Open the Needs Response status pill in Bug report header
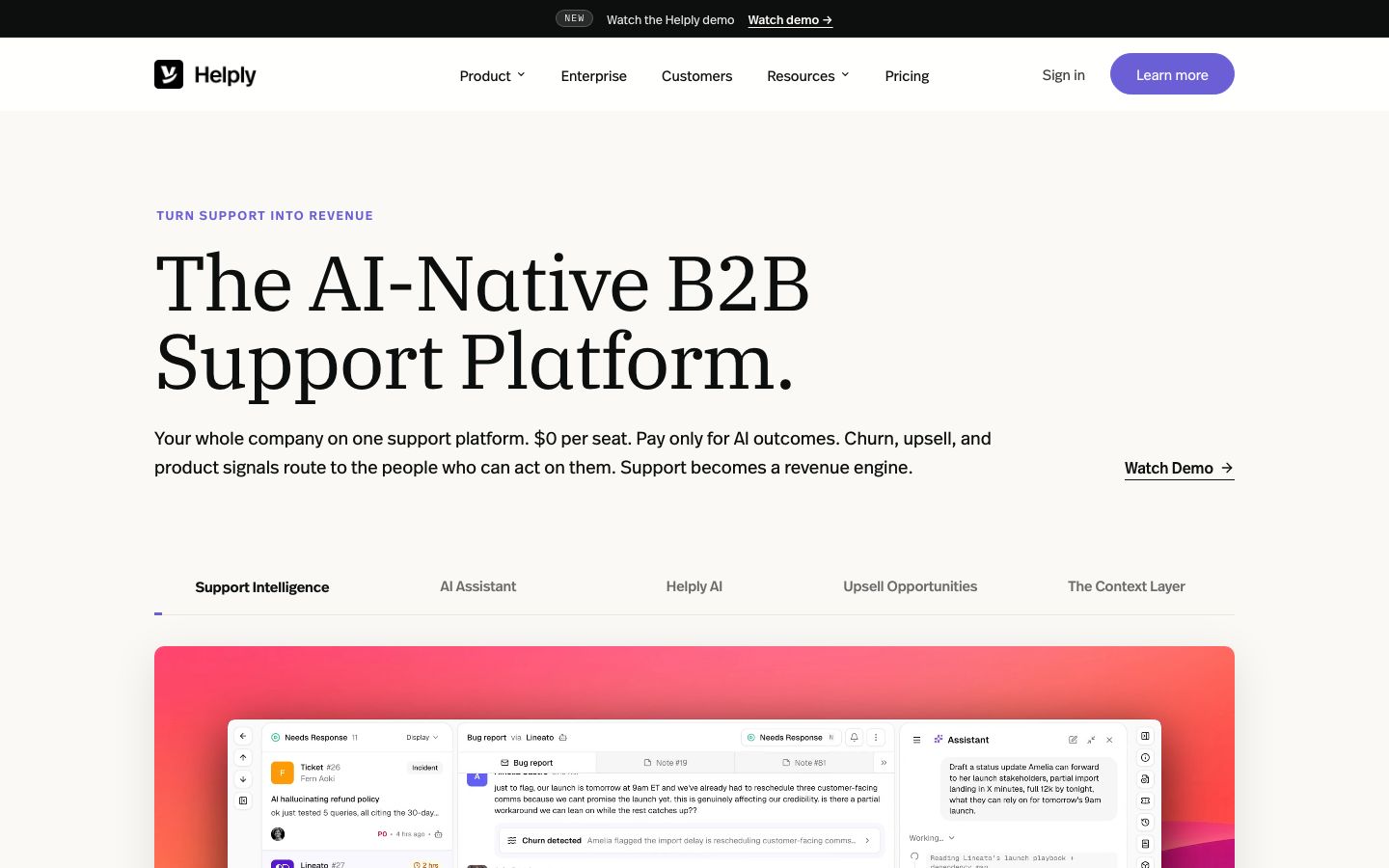 point(791,738)
